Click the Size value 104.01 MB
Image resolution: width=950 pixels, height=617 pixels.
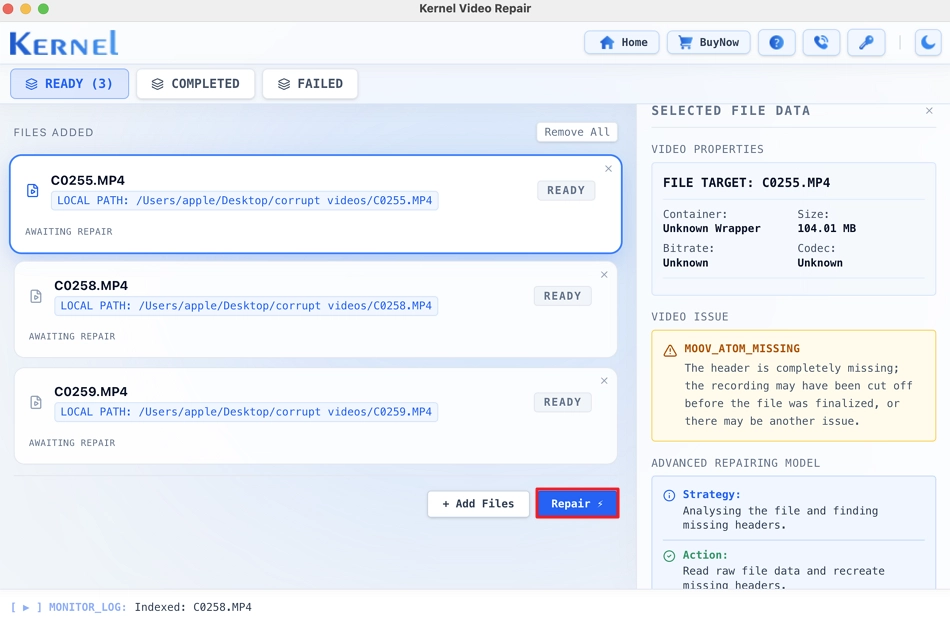coord(826,228)
